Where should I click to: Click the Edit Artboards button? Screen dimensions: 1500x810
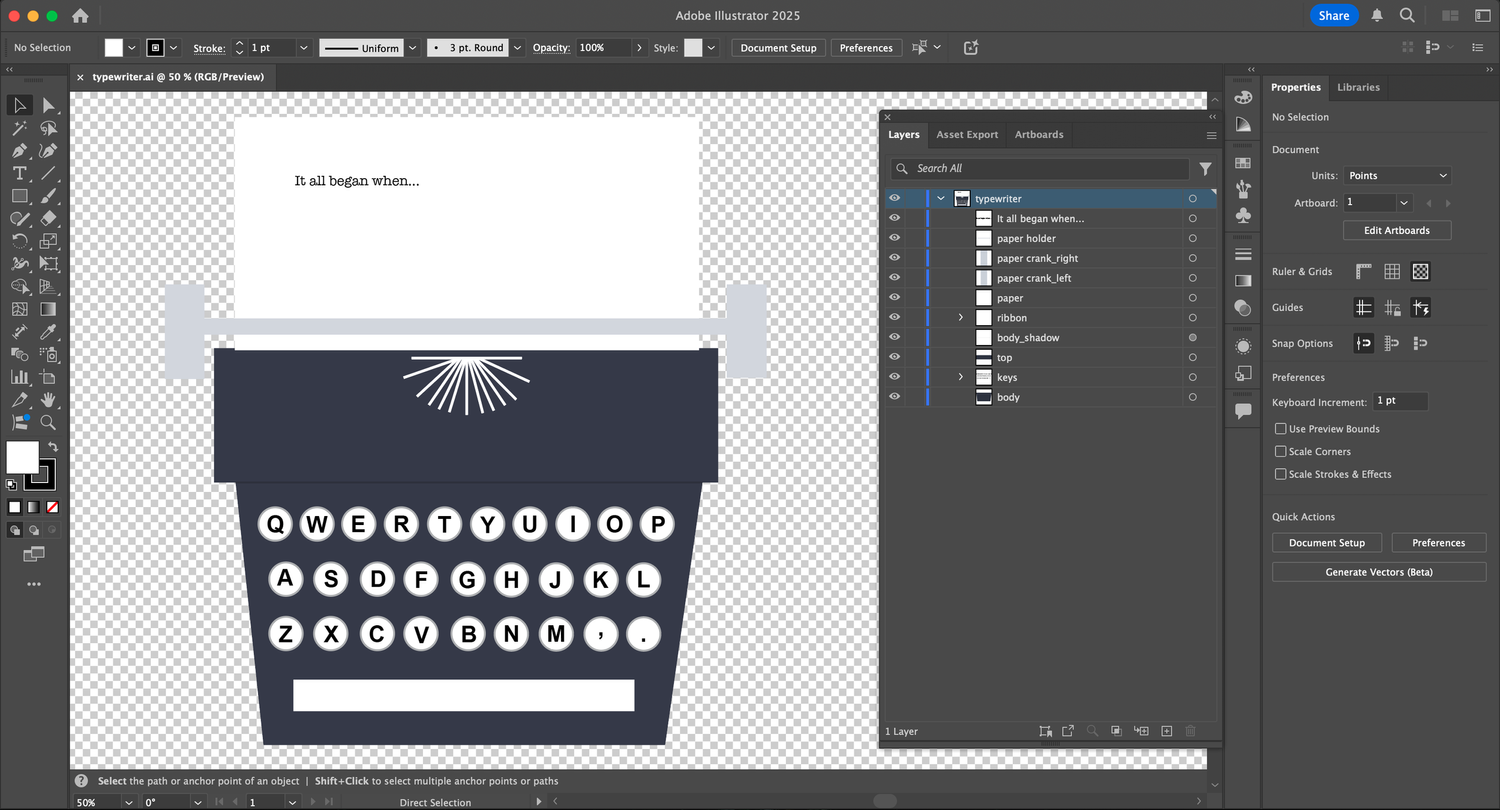1397,231
